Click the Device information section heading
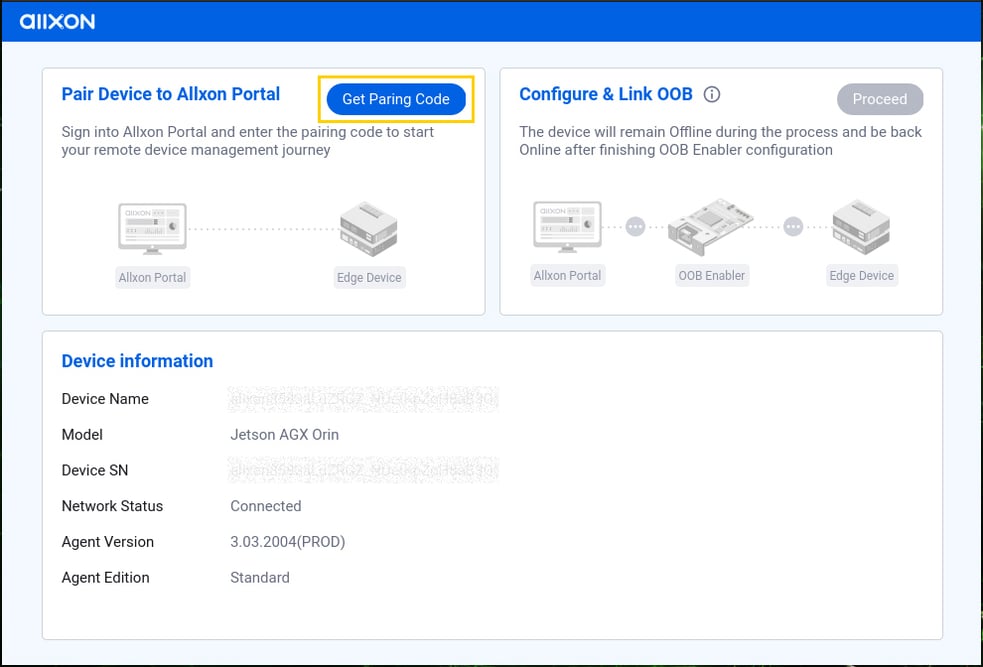 coord(137,361)
